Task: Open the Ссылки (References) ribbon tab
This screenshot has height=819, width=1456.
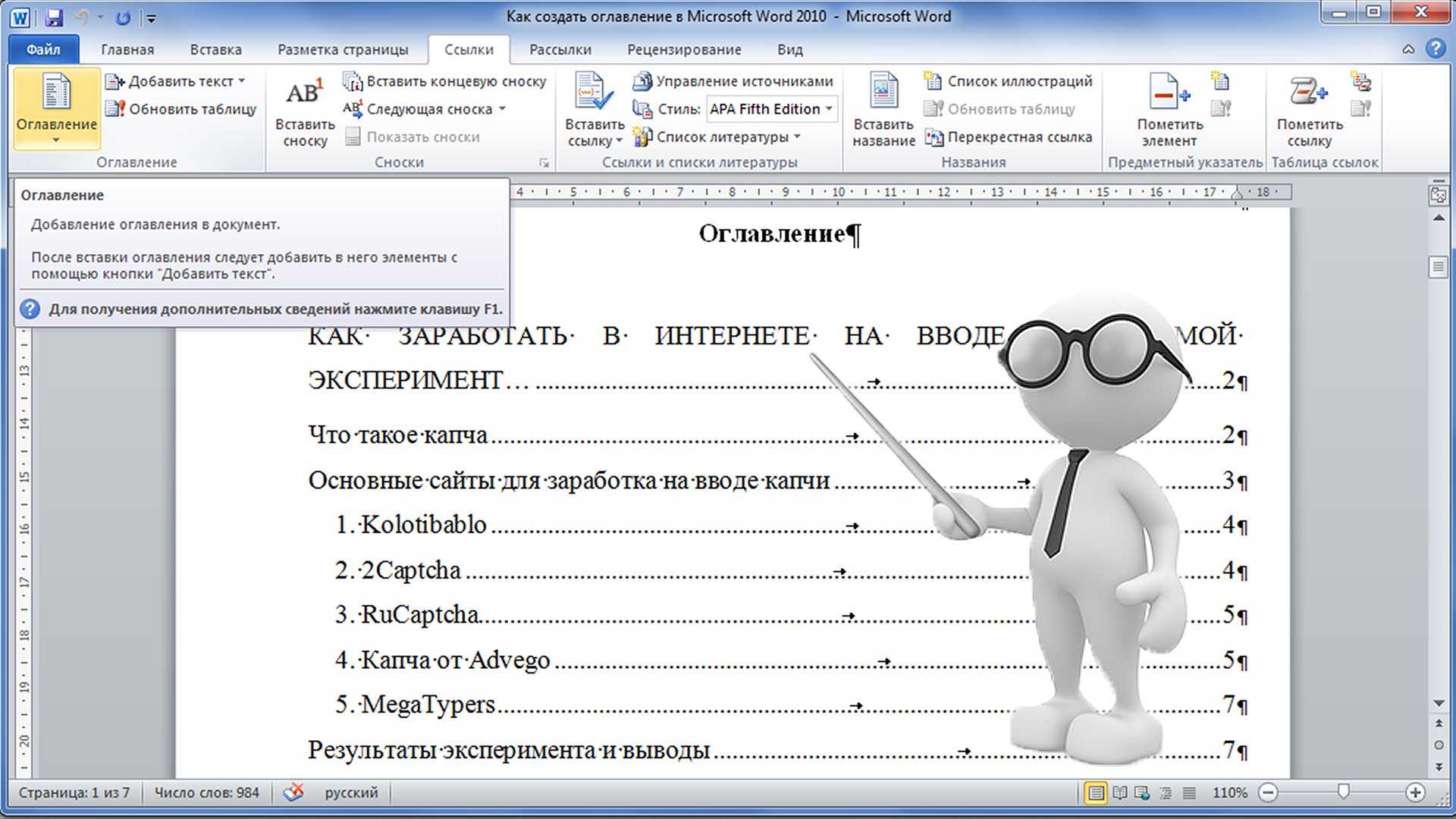Action: (469, 49)
